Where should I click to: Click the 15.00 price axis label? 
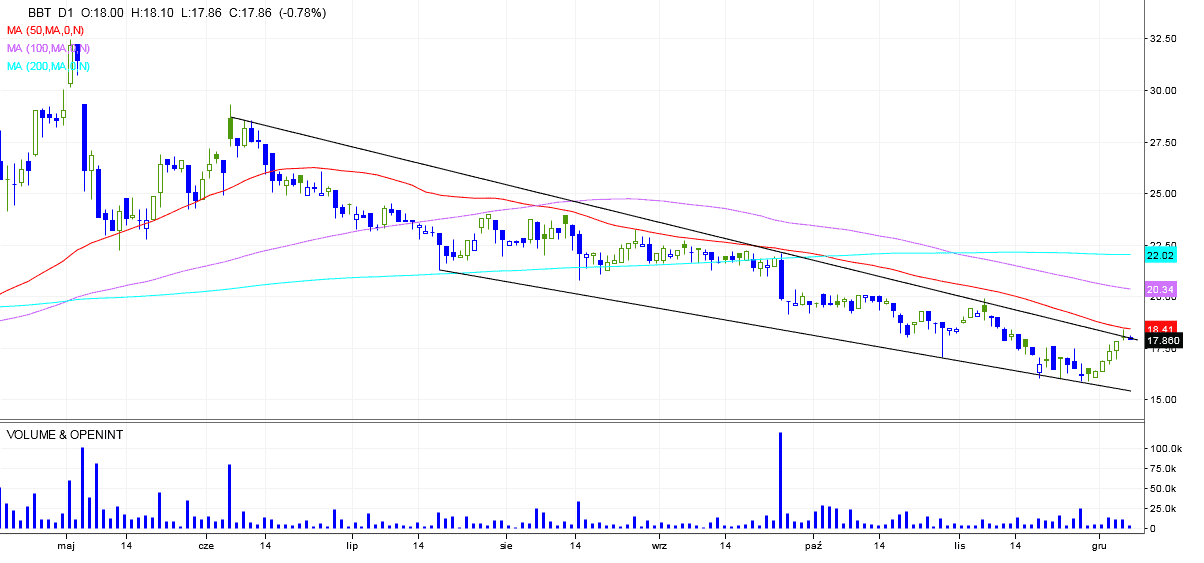pyautogui.click(x=1163, y=399)
